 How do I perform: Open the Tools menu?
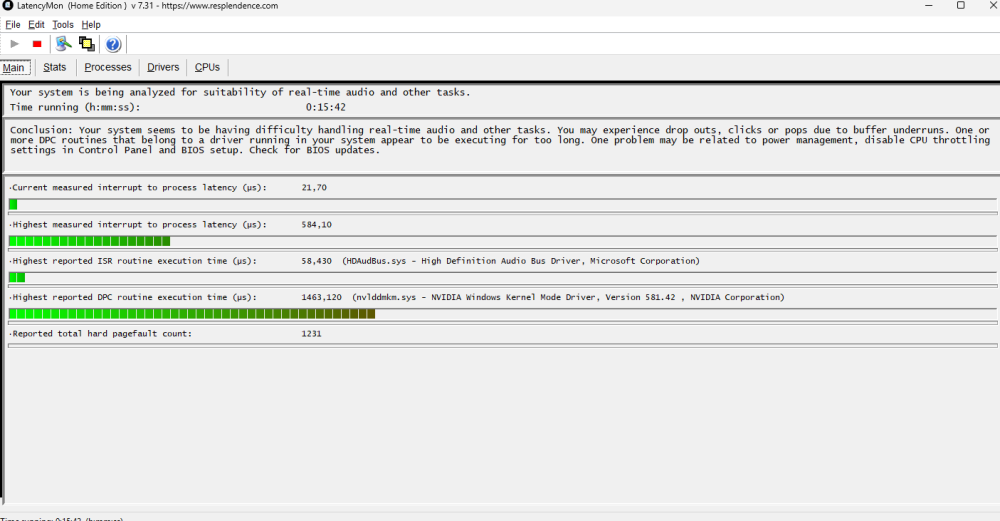coord(63,24)
